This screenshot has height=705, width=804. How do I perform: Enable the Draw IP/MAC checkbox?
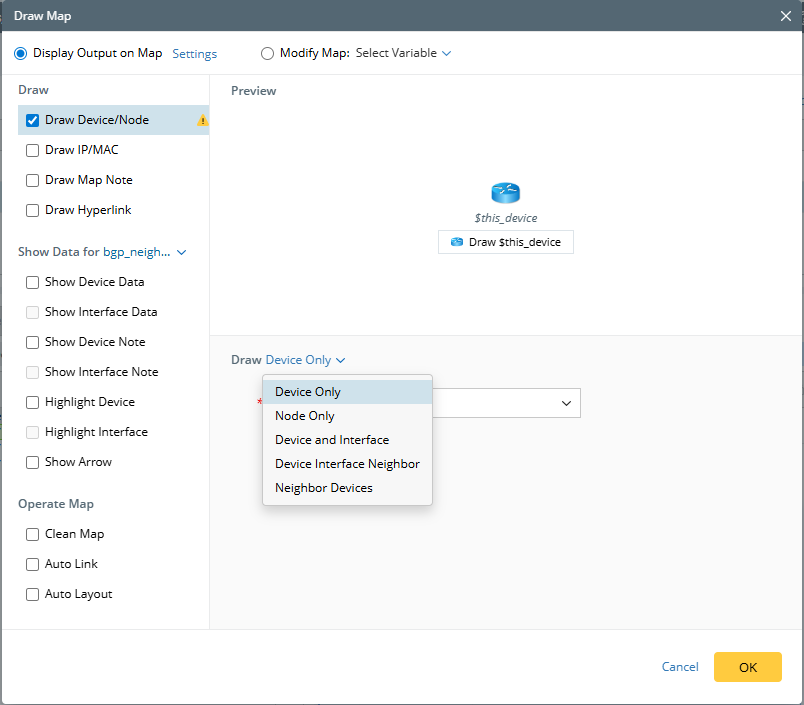(32, 150)
